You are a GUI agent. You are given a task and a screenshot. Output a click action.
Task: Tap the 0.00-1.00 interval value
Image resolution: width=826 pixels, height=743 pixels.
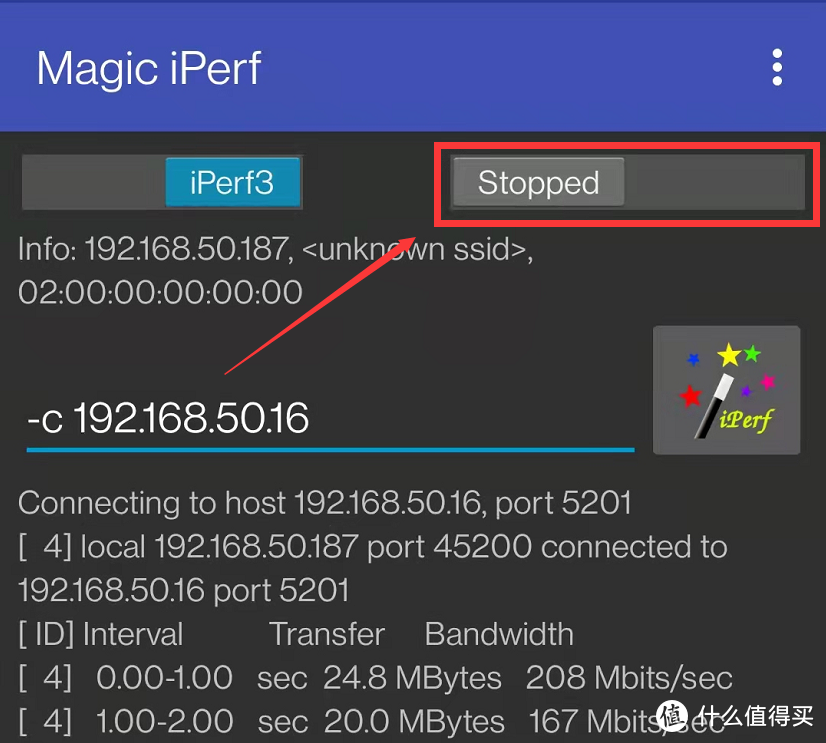(x=164, y=678)
